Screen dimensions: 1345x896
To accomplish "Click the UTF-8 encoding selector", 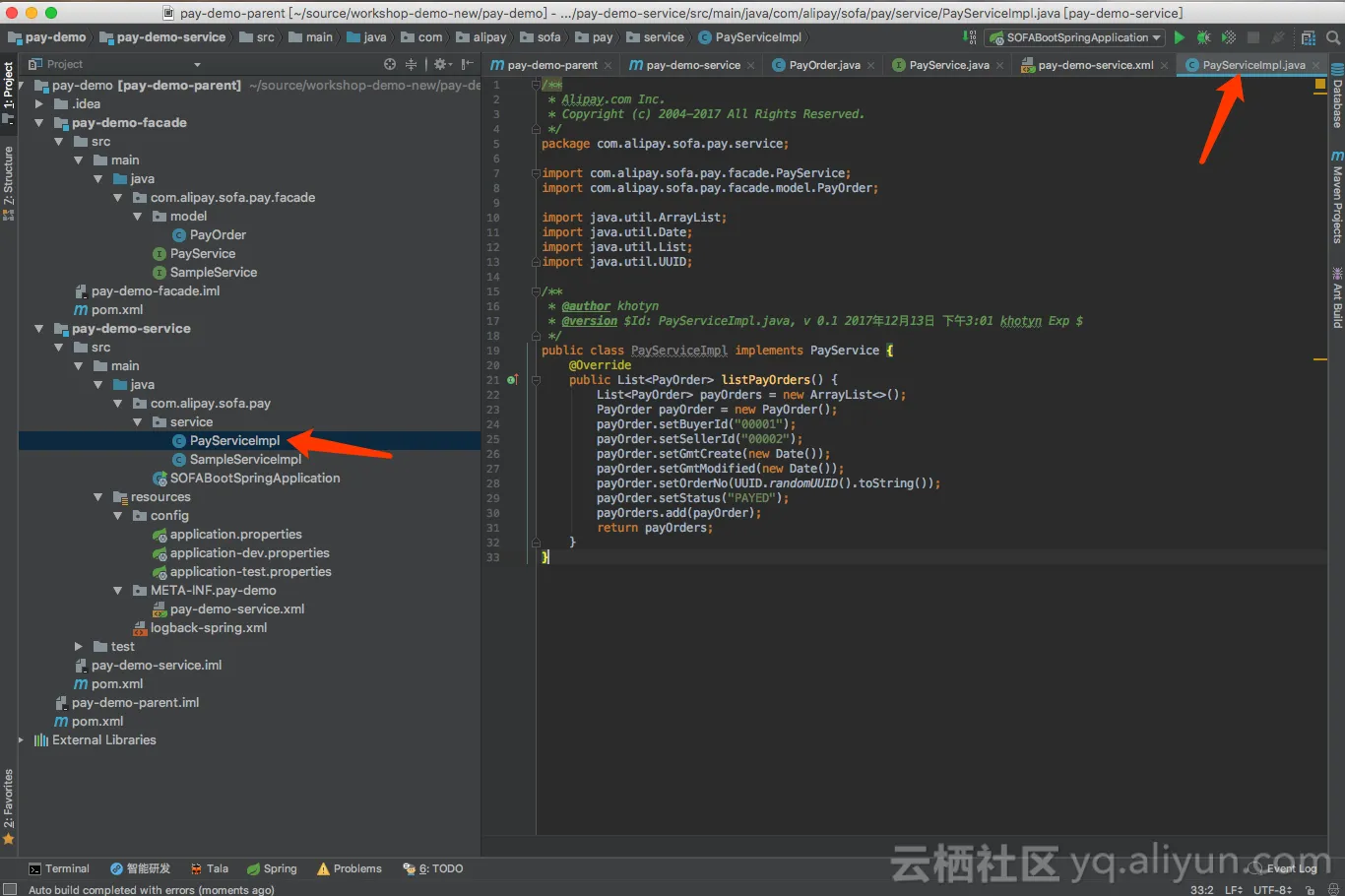I will 1272,889.
